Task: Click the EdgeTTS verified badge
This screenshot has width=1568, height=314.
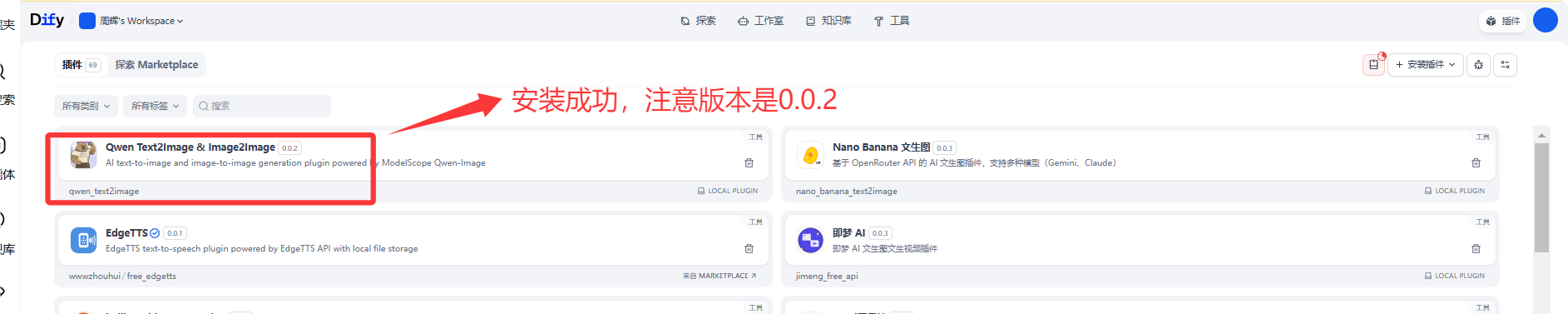Action: click(155, 233)
